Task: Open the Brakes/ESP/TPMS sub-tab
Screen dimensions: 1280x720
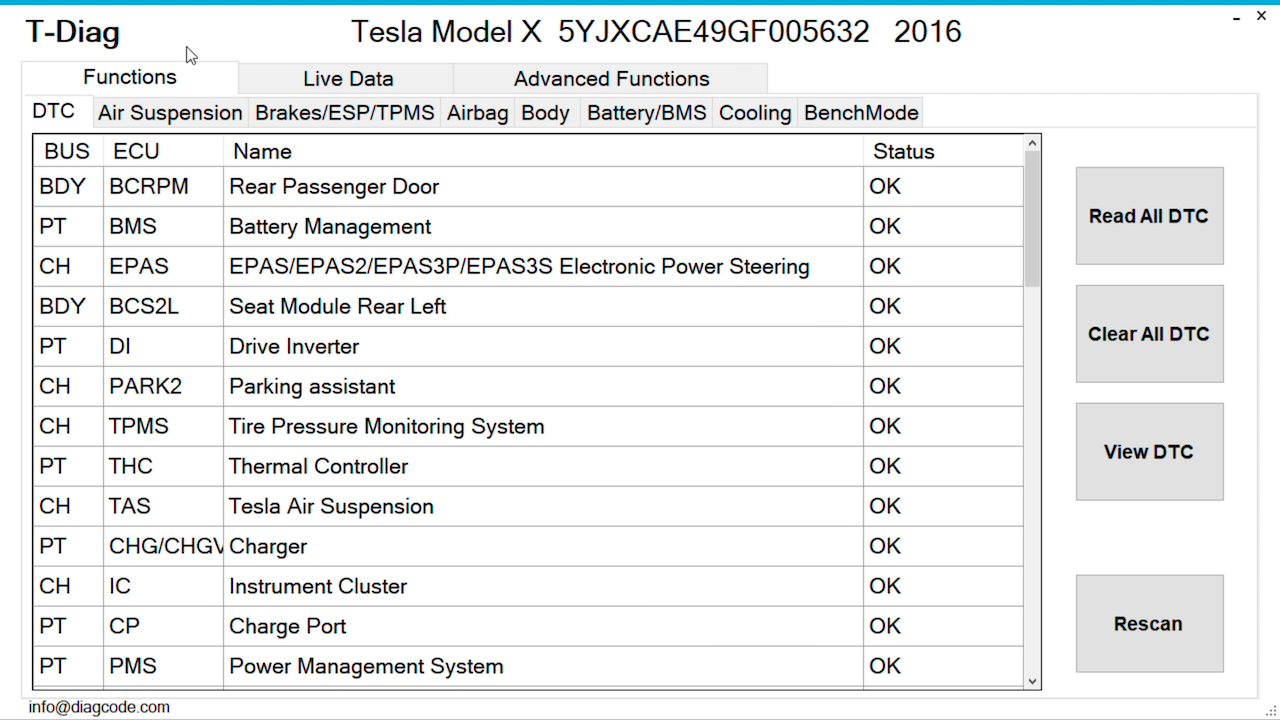Action: point(345,113)
